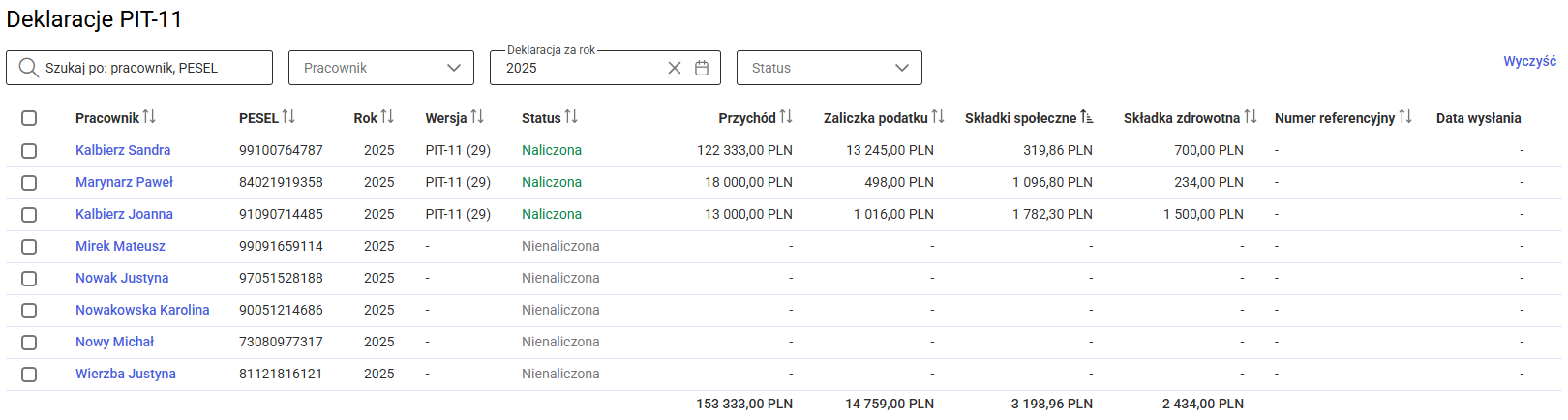The height and width of the screenshot is (420, 1568).
Task: Tick checkbox for Mirek Mateusz
Action: point(29,247)
